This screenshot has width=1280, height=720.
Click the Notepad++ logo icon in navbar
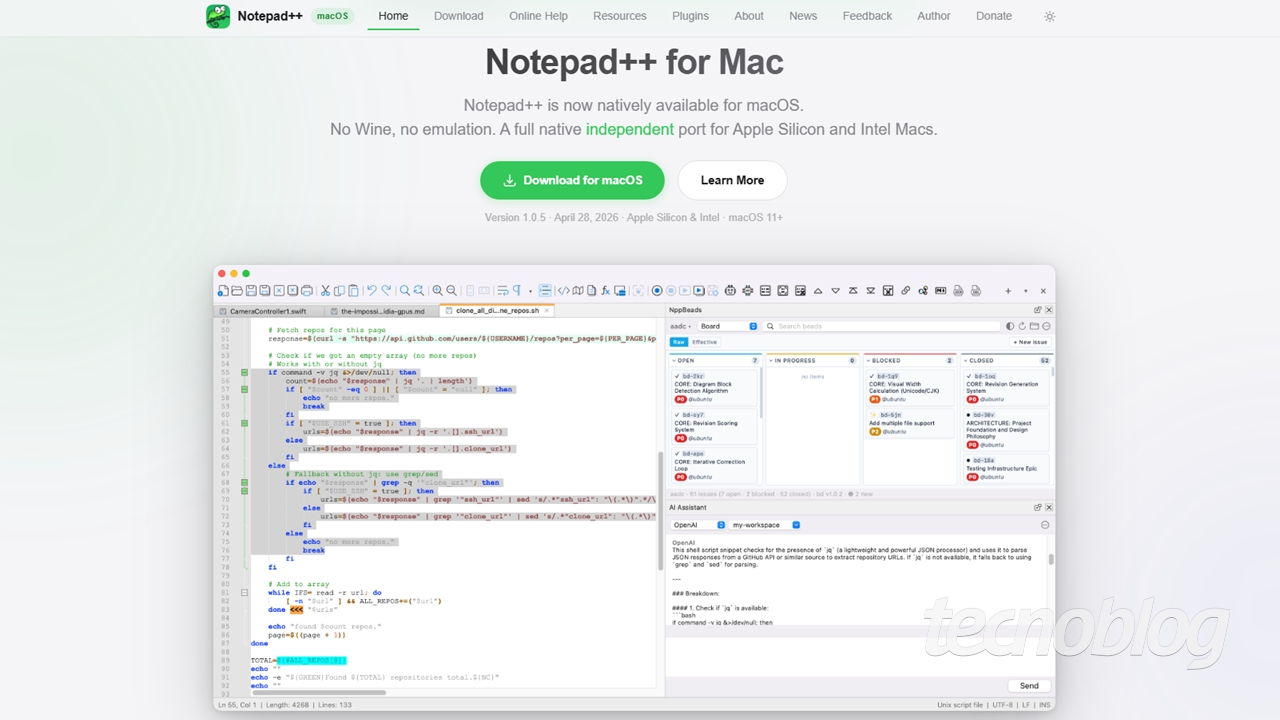coord(218,16)
